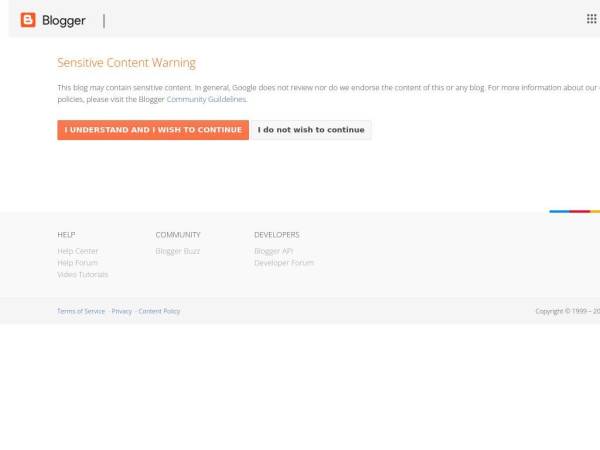The width and height of the screenshot is (600, 450).
Task: Visit the Help Center footer link
Action: click(78, 251)
